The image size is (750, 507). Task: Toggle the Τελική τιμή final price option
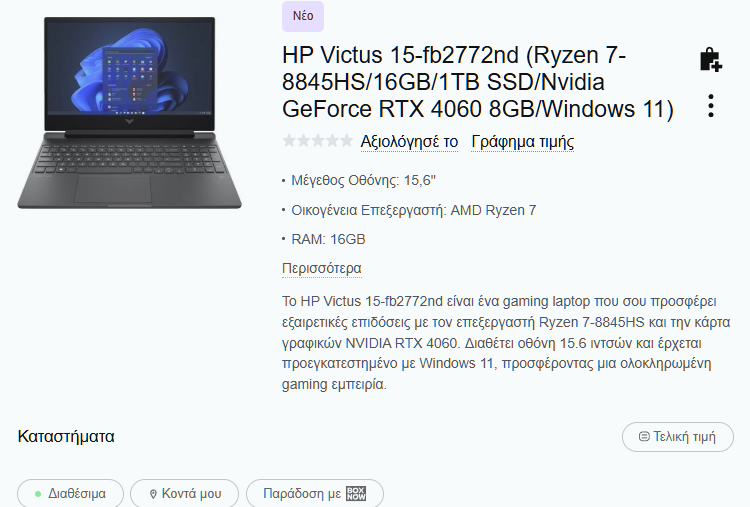[678, 437]
